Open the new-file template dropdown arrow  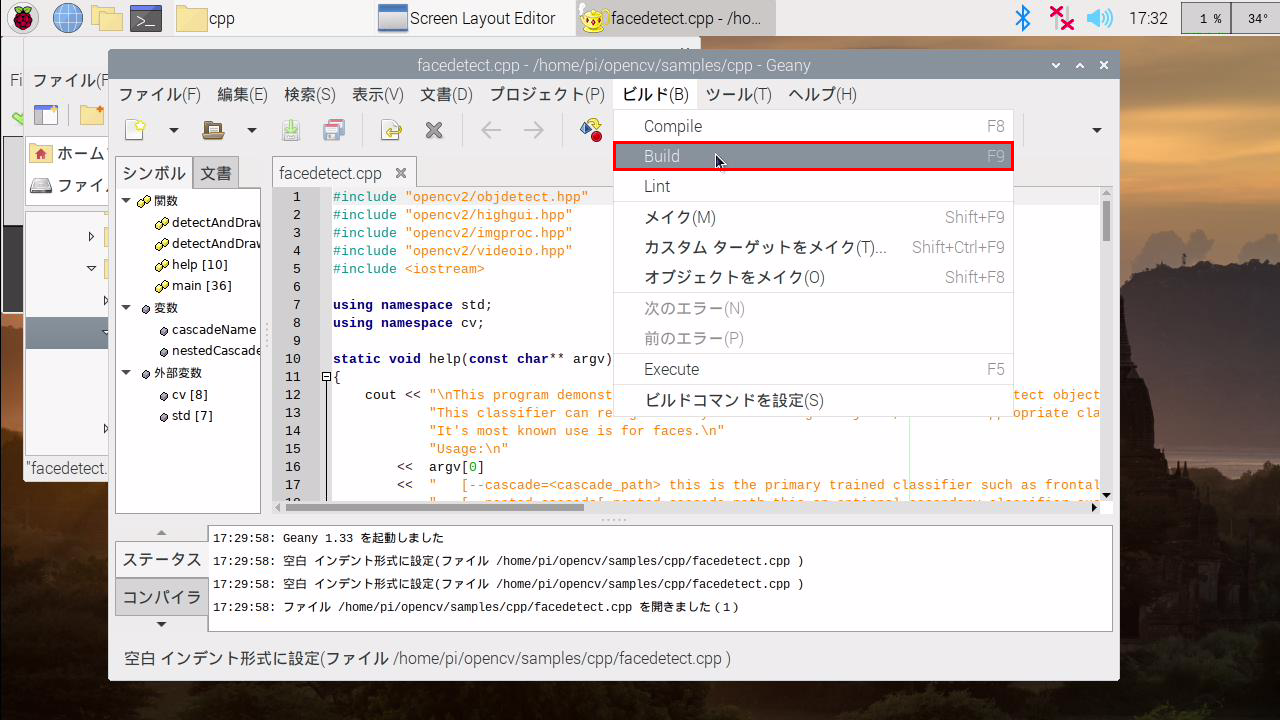tap(173, 130)
